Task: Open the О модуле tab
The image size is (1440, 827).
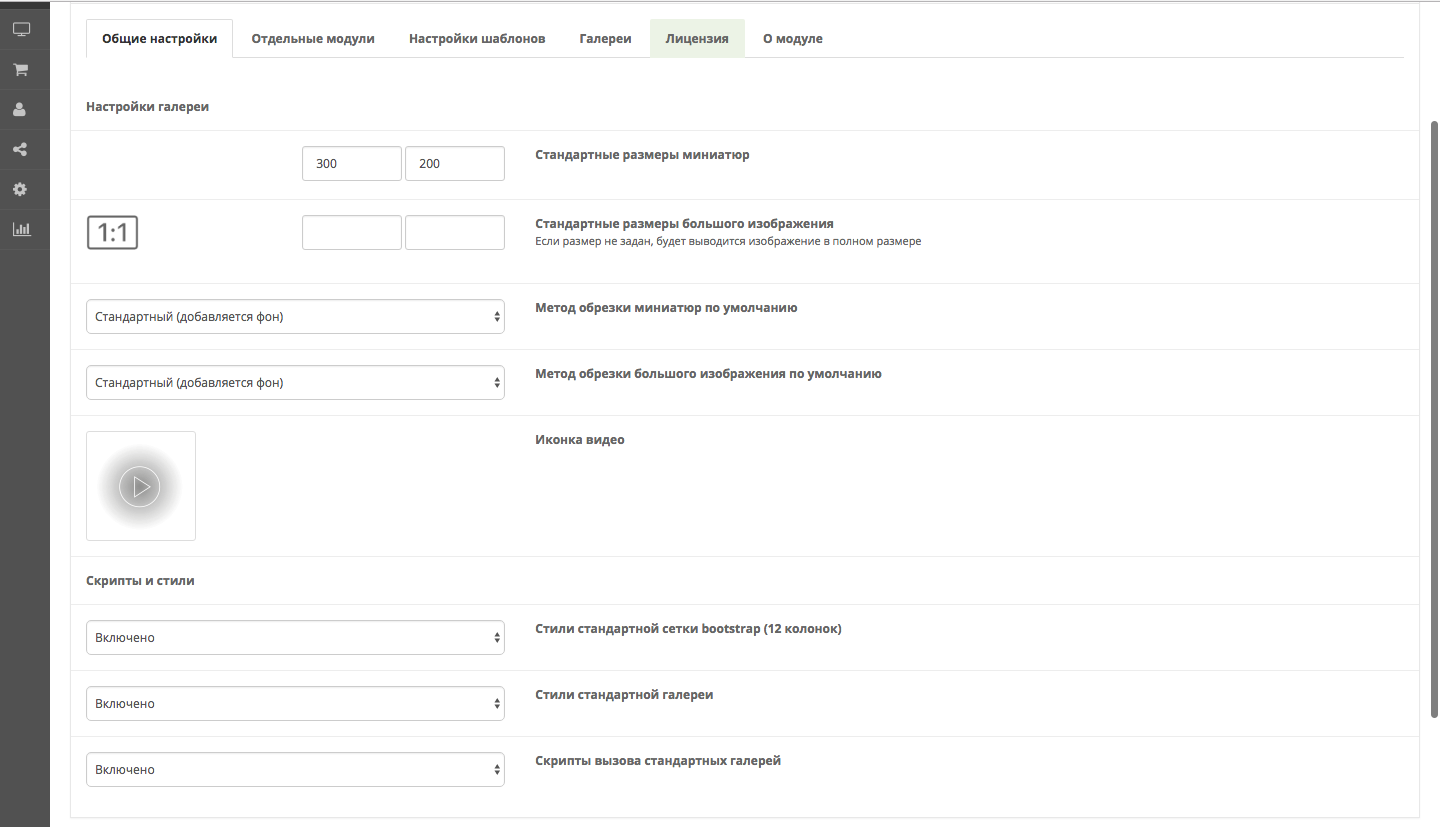Action: tap(792, 39)
